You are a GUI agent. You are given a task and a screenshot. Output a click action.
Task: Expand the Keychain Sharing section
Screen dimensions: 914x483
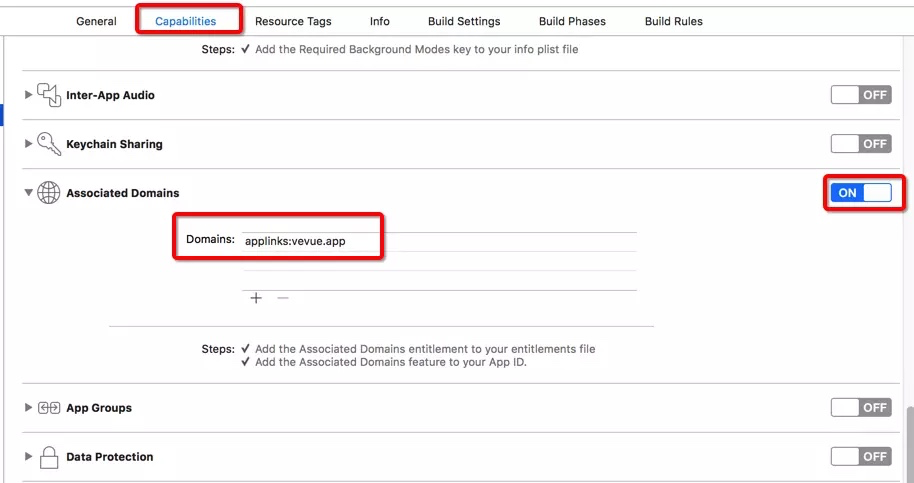(28, 144)
